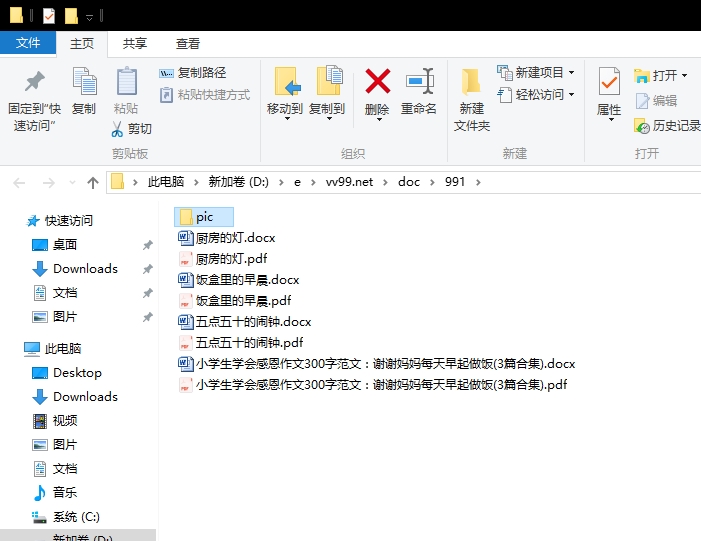This screenshot has height=541, width=701.
Task: Create a New folder
Action: tap(472, 100)
